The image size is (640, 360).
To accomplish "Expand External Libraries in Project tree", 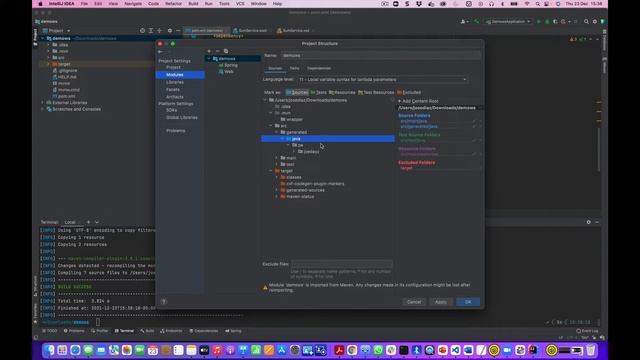I will (x=43, y=103).
